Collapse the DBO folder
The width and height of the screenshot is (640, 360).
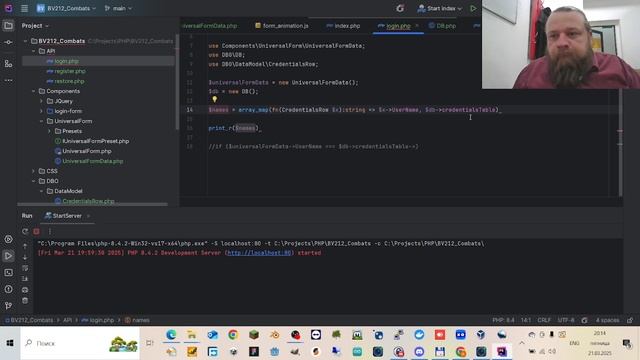[x=33, y=181]
